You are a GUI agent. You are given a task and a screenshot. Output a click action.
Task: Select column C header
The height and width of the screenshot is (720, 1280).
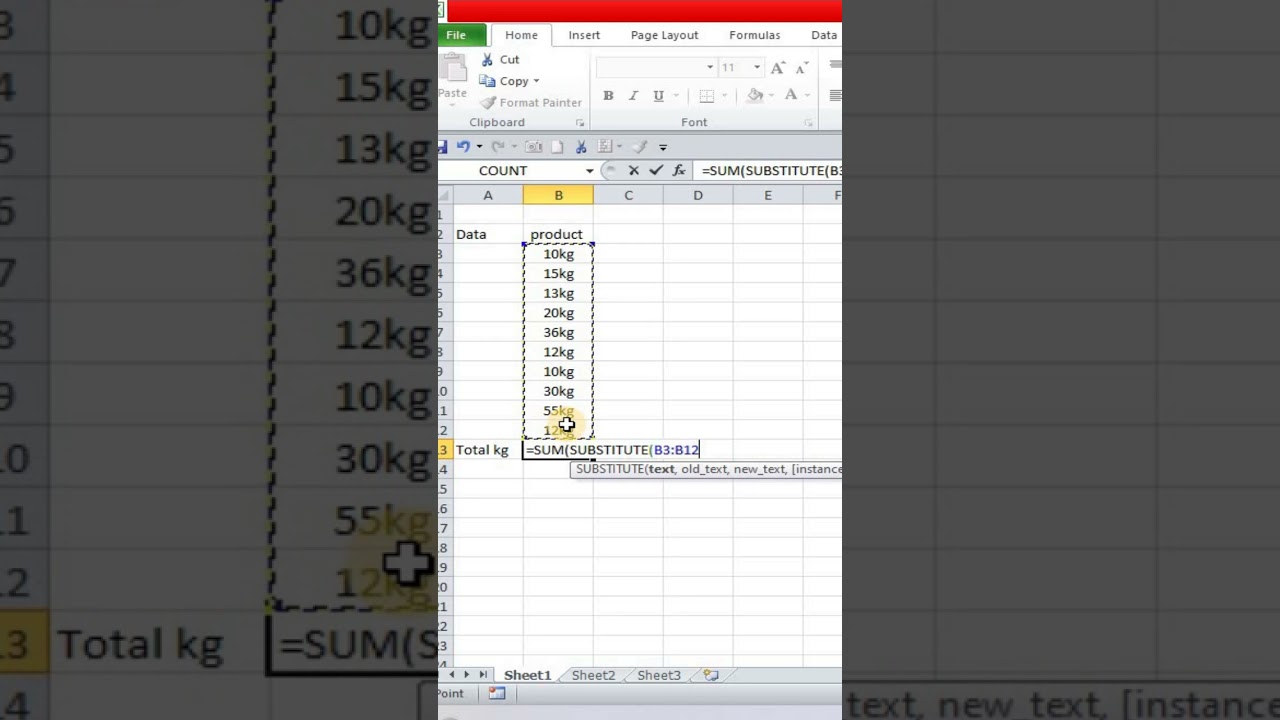pos(628,195)
